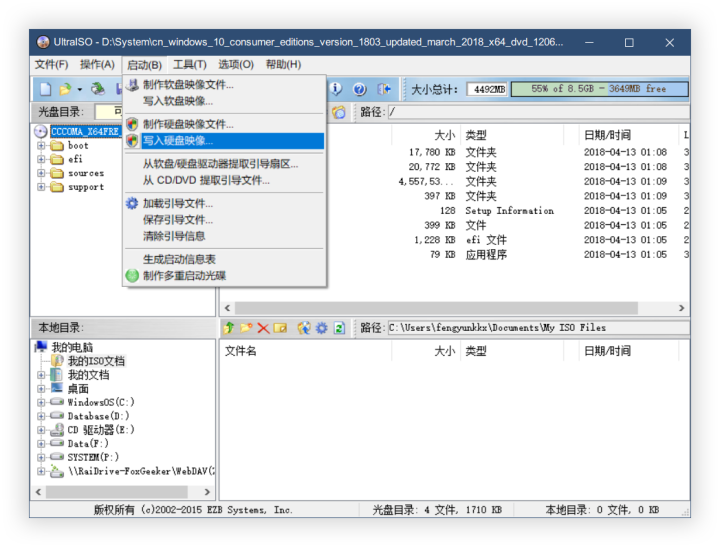Click the UltraSO app icon in title bar
The width and height of the screenshot is (720, 547).
click(x=43, y=42)
